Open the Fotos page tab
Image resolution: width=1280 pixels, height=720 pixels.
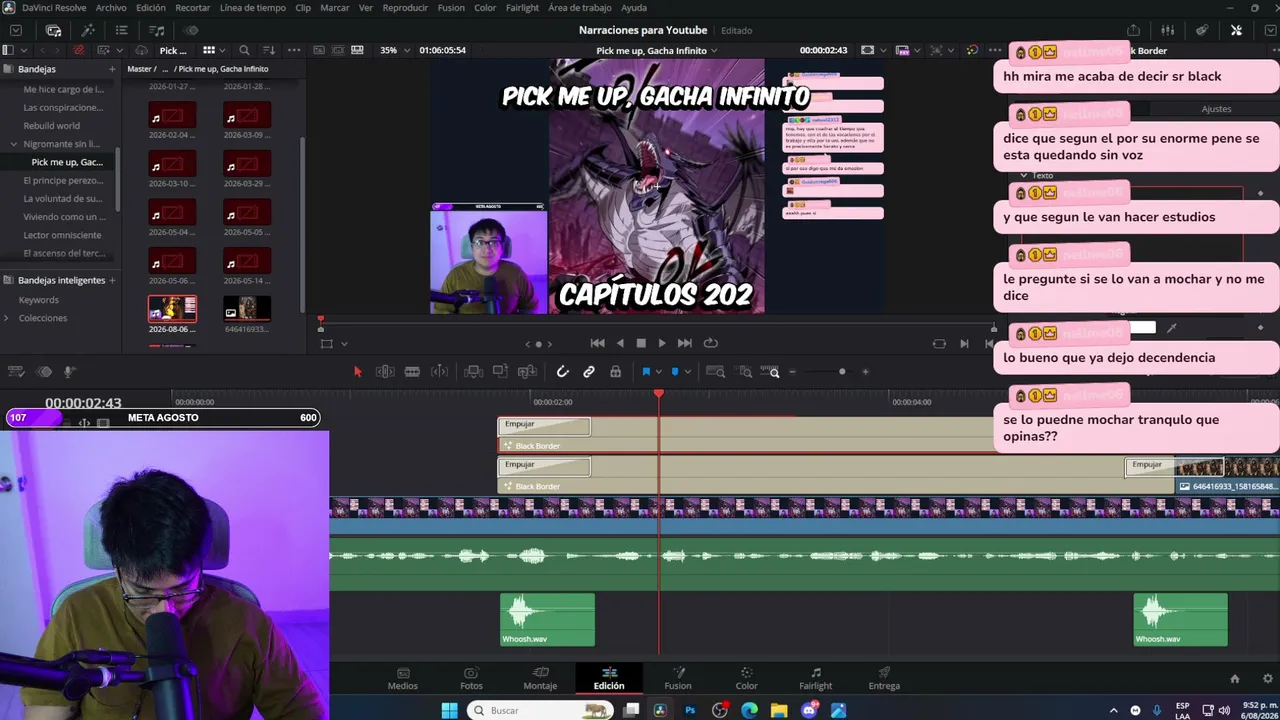pyautogui.click(x=471, y=679)
